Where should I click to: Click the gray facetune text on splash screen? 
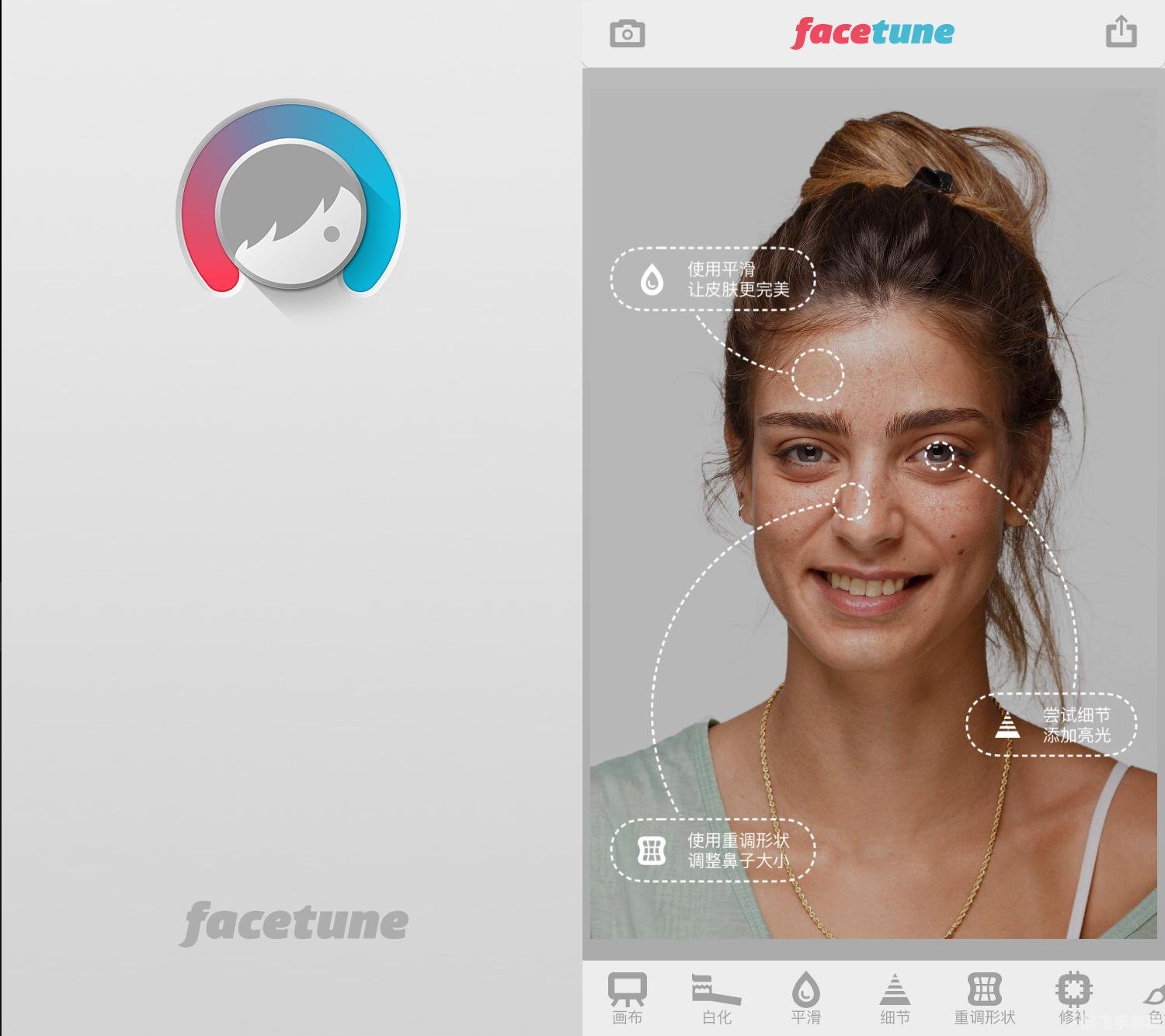click(294, 923)
